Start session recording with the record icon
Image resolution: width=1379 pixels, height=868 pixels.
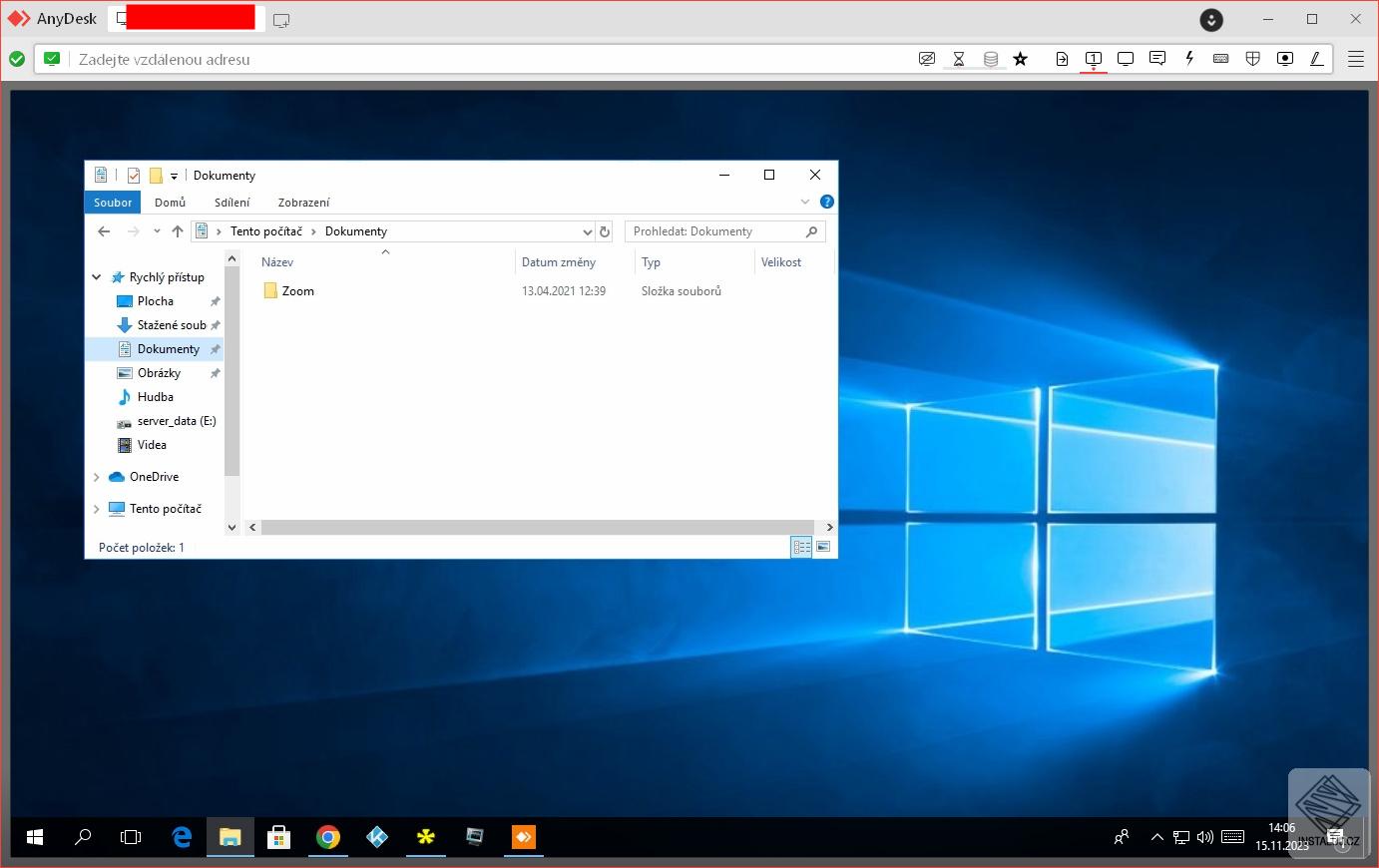pyautogui.click(x=1285, y=59)
